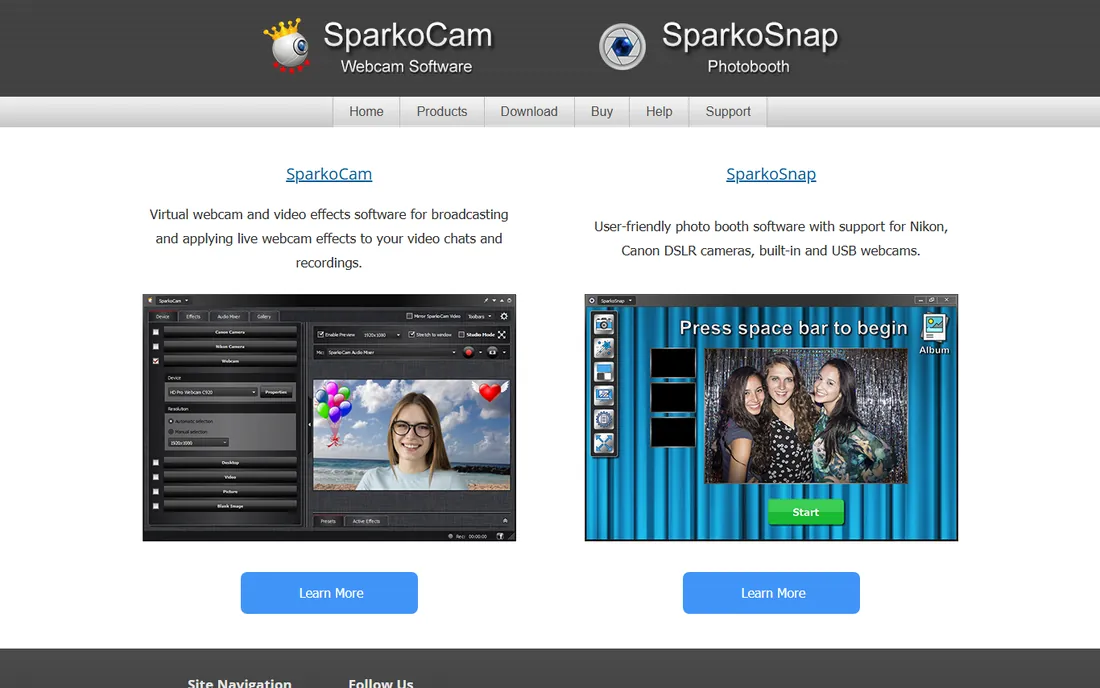Toggle the Stretch to window checkbox
The image size is (1100, 688).
pos(412,335)
